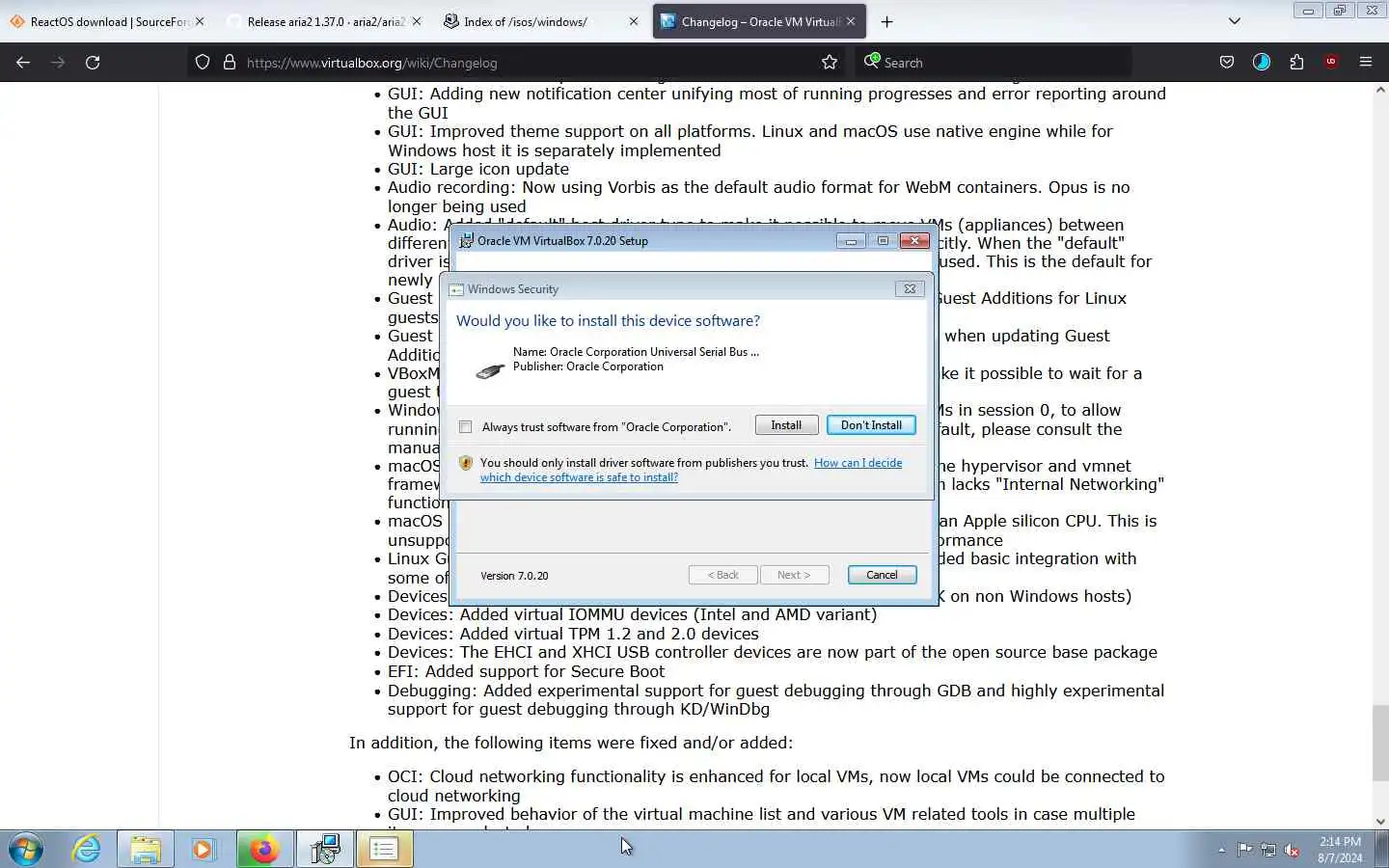Click the Install button
The image size is (1389, 868).
(x=786, y=425)
